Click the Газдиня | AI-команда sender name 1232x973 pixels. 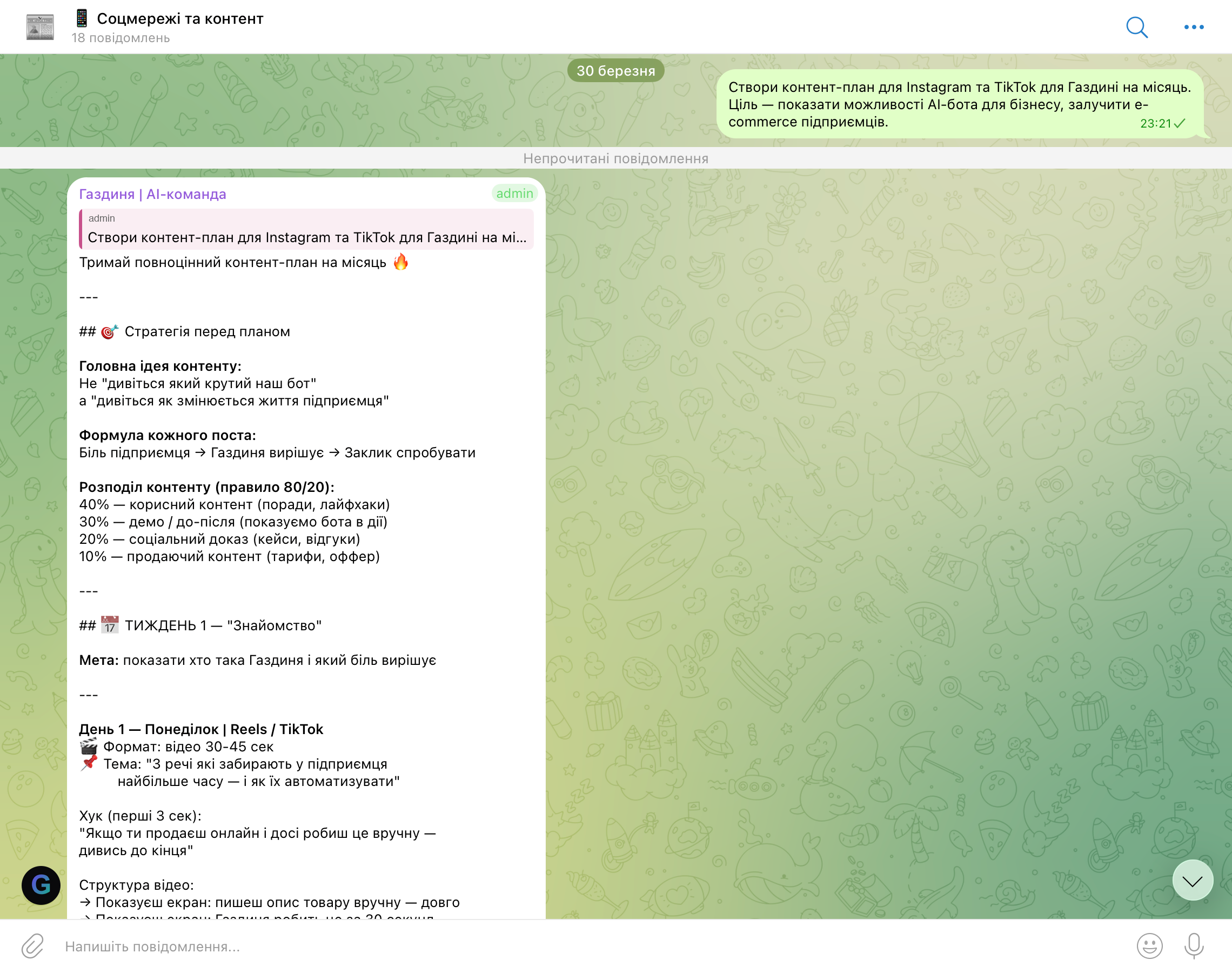[x=152, y=194]
